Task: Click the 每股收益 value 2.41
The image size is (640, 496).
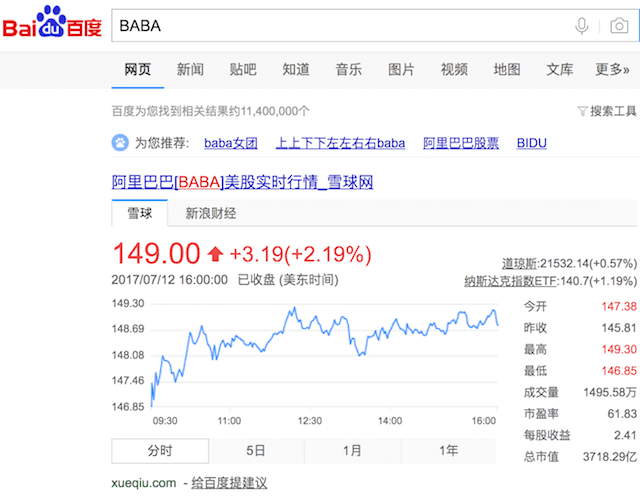Action: tap(625, 436)
